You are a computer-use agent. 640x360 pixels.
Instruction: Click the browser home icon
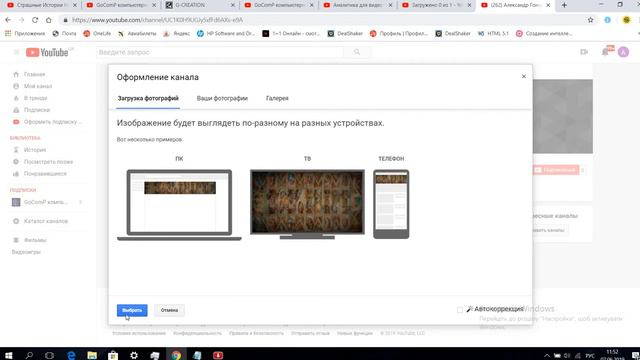pyautogui.click(x=49, y=20)
